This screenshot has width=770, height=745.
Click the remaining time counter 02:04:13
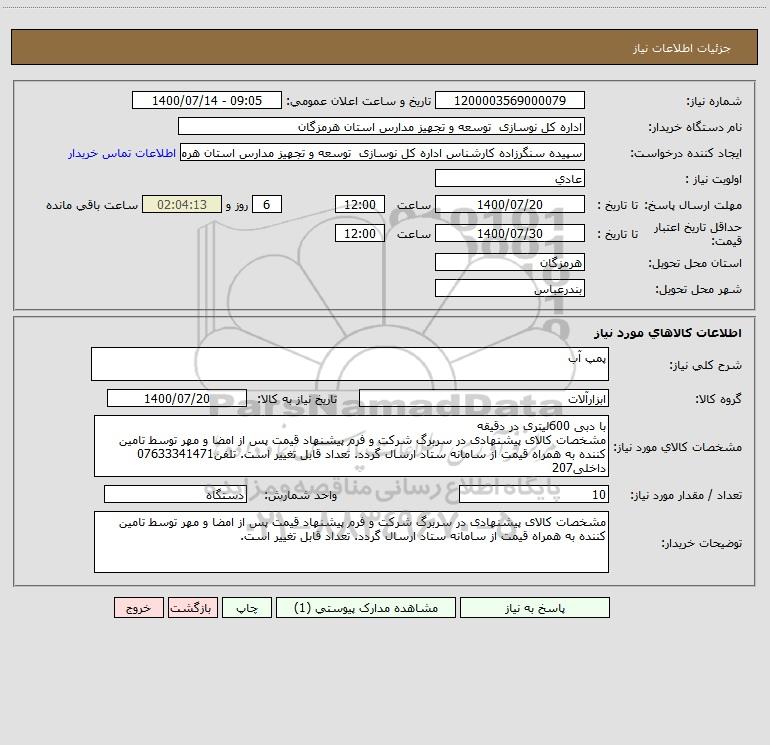coord(182,204)
